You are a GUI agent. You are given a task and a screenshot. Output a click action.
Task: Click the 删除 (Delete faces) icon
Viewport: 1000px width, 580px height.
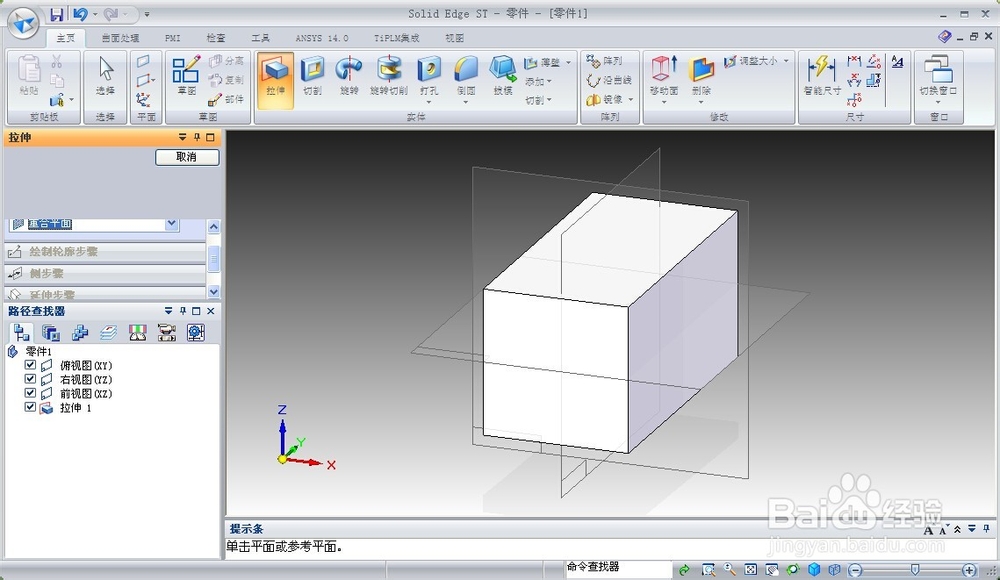click(x=701, y=68)
